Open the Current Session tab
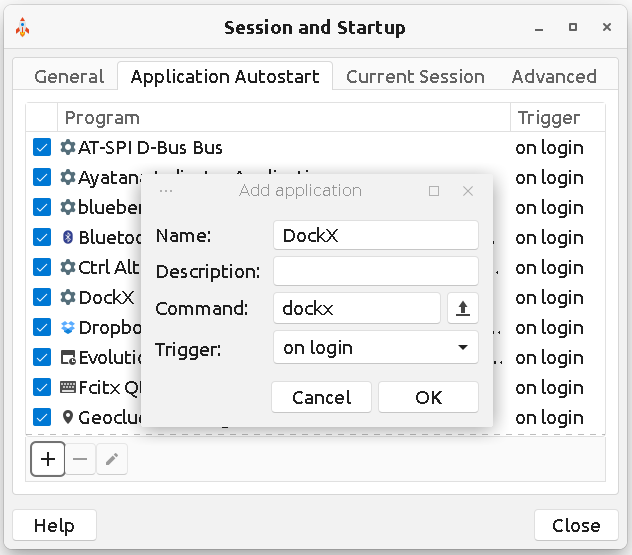Viewport: 632px width, 555px height. [415, 77]
